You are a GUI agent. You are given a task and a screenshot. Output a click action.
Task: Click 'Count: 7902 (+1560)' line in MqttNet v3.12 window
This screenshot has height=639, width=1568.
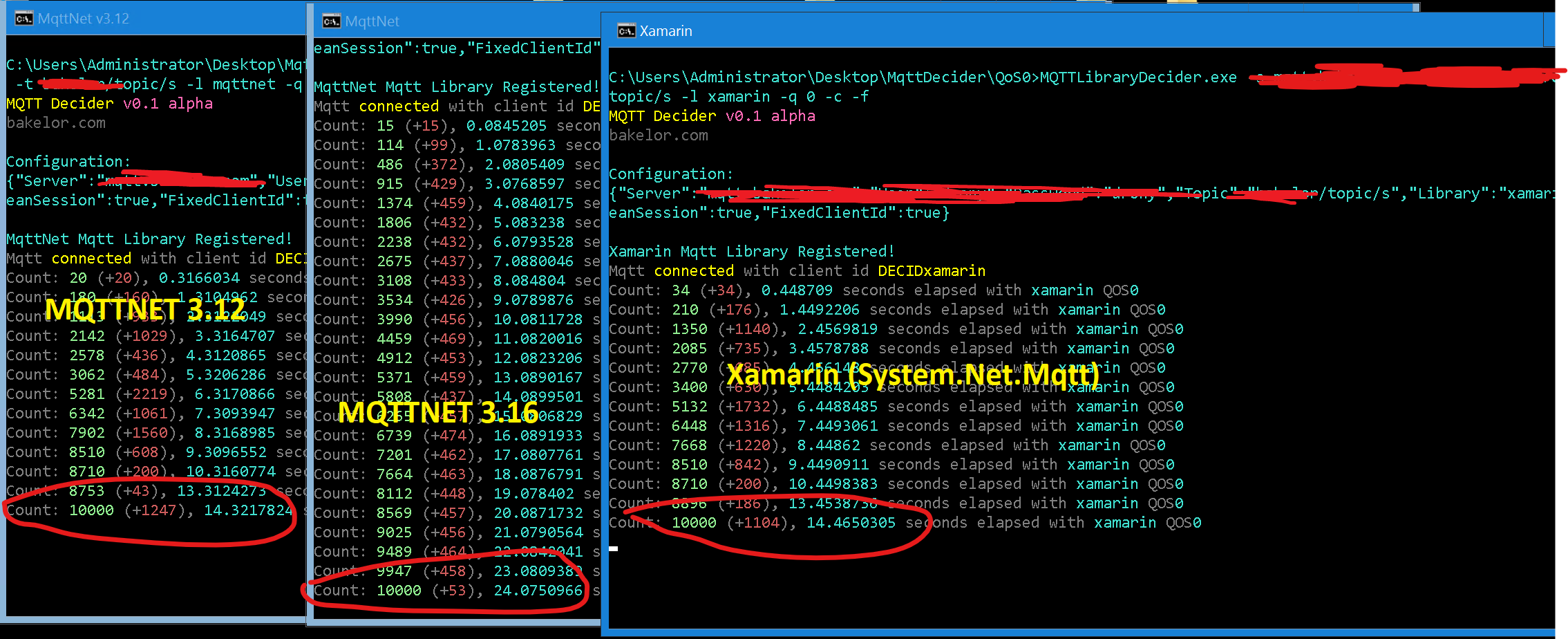point(155,433)
